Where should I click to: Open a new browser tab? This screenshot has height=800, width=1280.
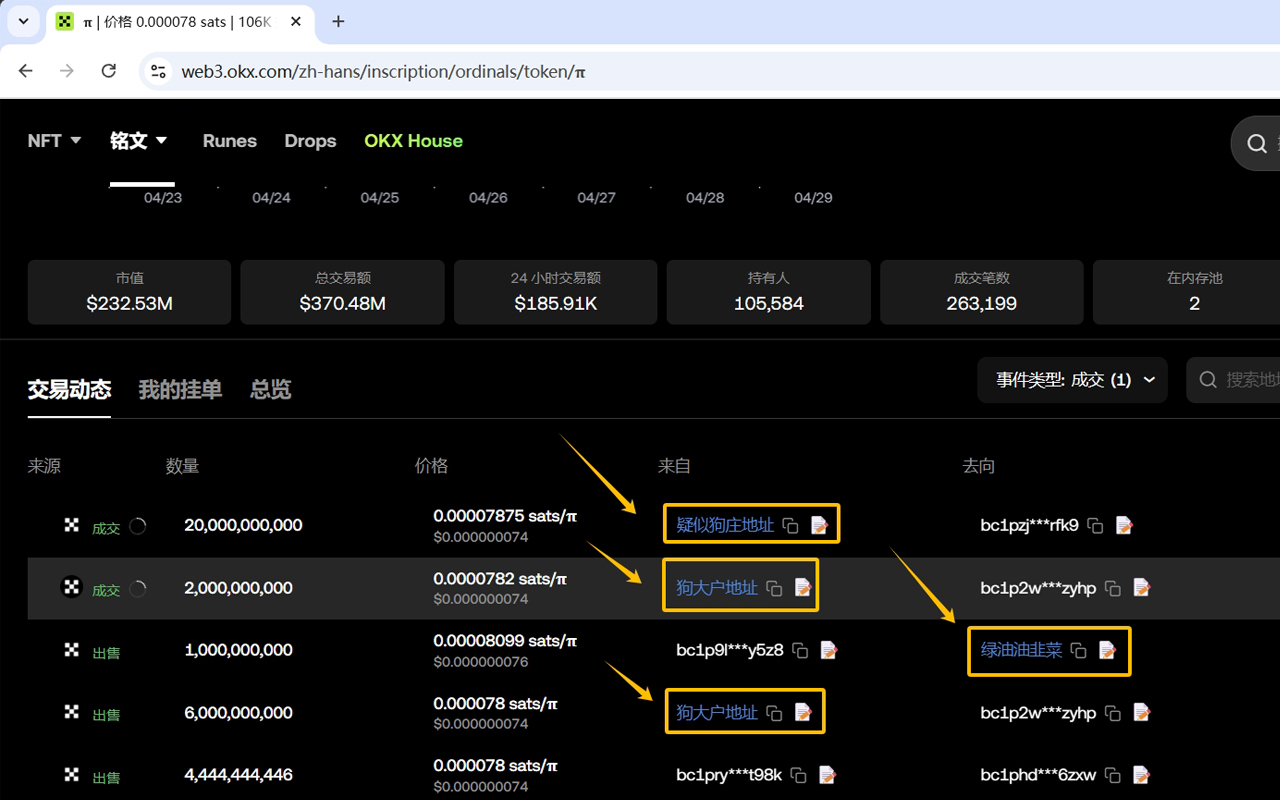[x=338, y=21]
